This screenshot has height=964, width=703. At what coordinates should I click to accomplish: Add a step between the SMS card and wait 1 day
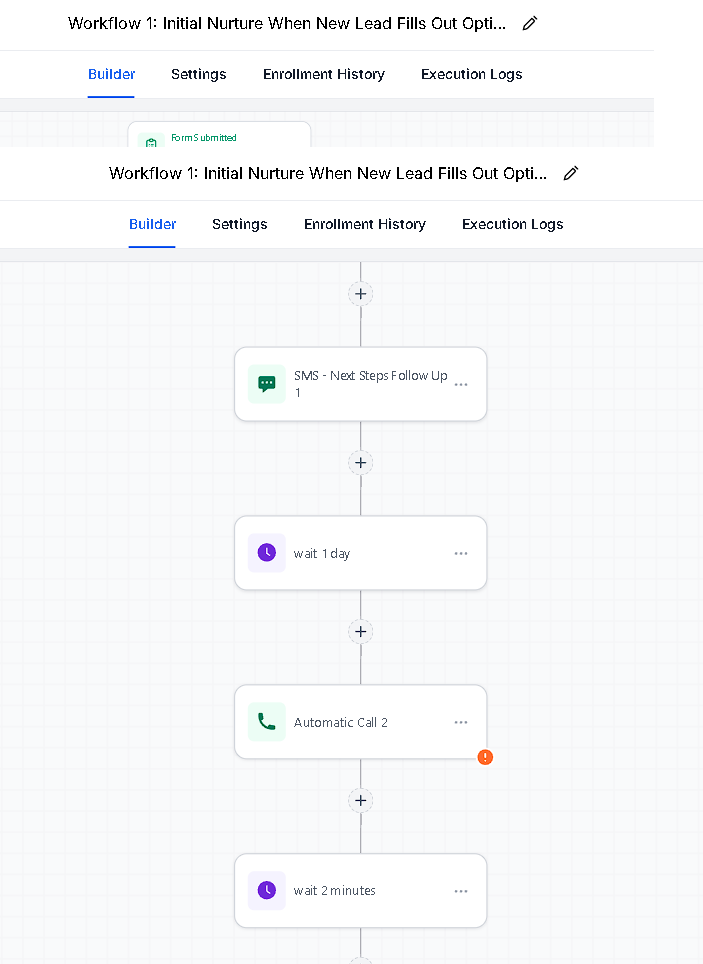(x=360, y=463)
